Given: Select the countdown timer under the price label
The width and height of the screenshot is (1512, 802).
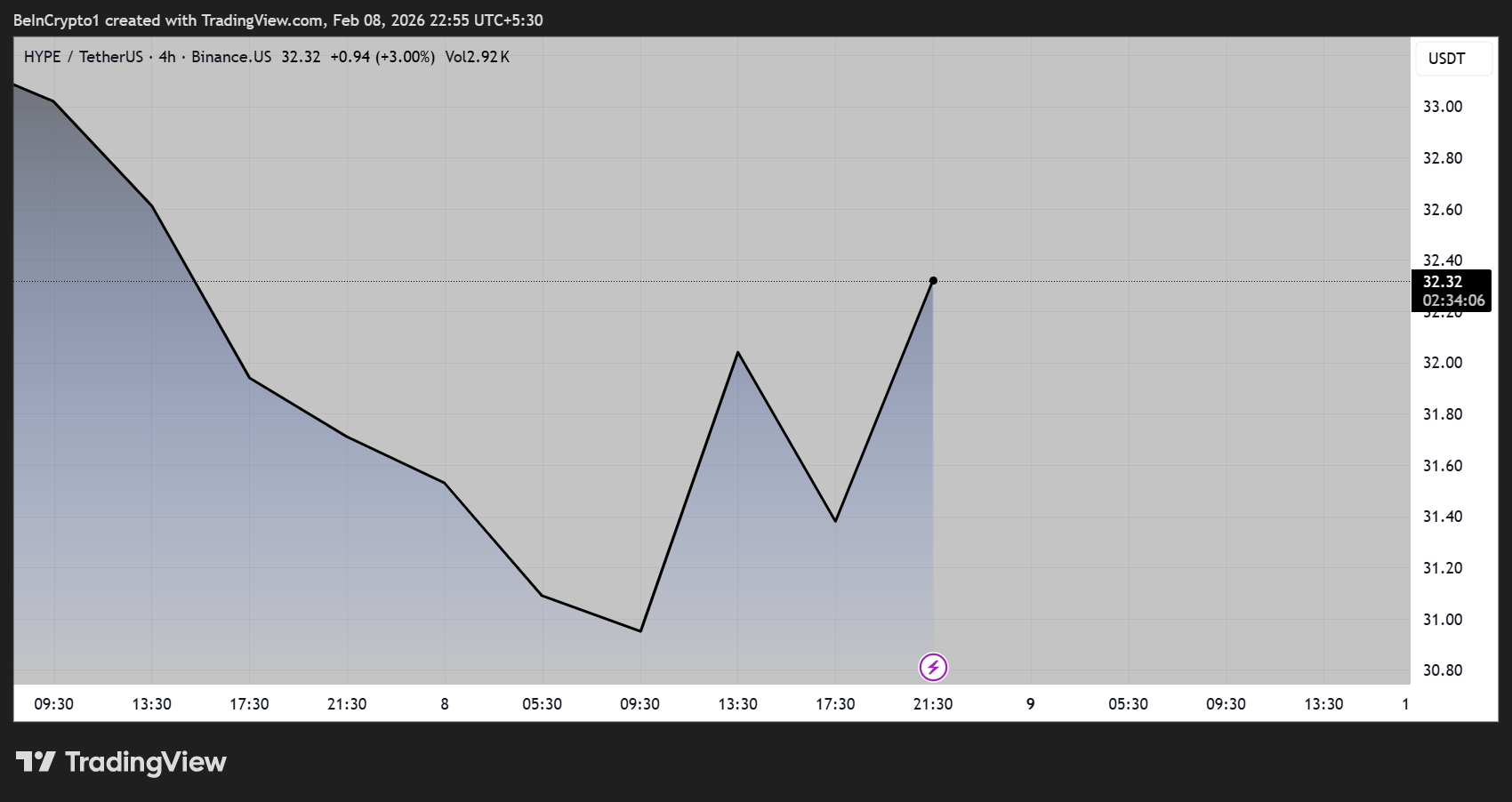Looking at the screenshot, I should point(1453,301).
